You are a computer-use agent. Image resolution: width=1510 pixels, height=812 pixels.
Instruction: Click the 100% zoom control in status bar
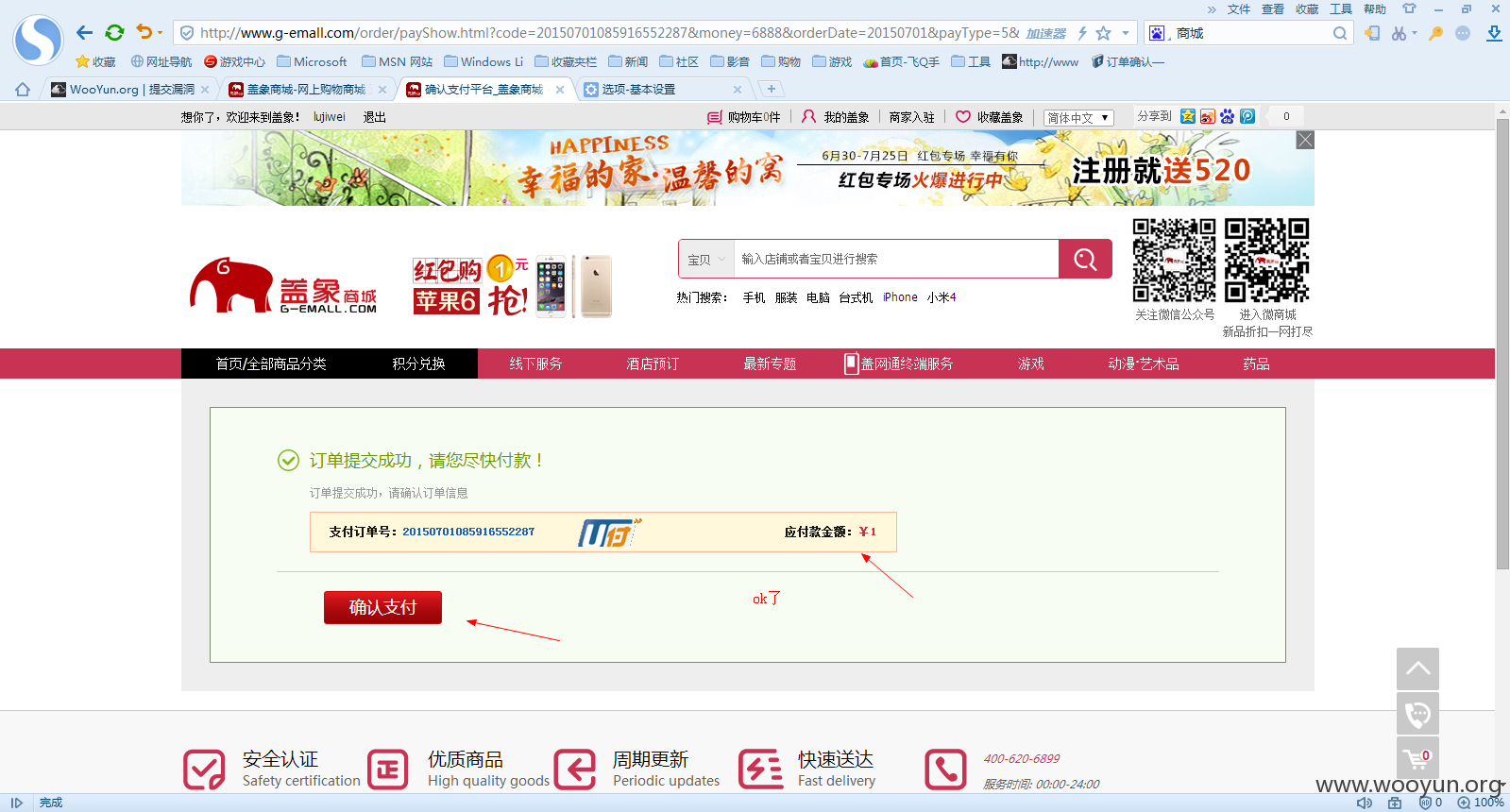1481,803
